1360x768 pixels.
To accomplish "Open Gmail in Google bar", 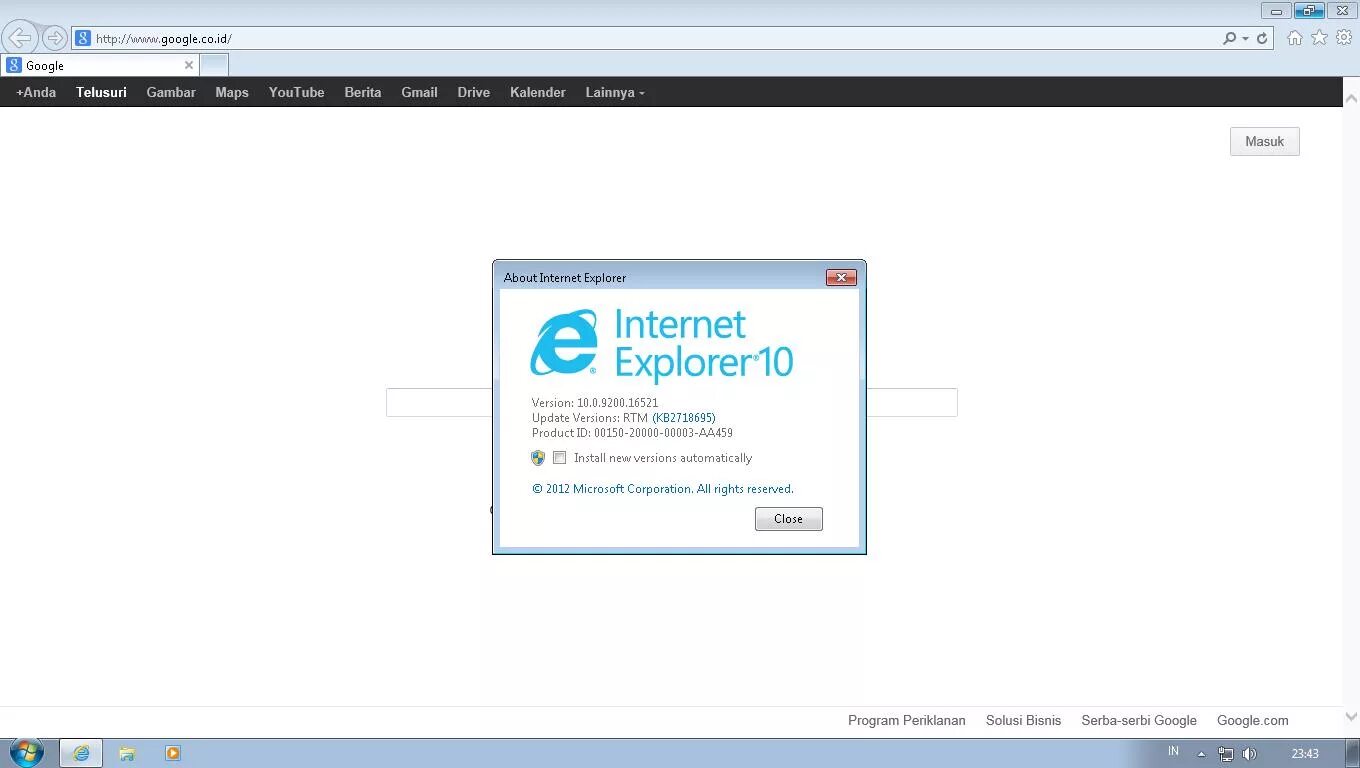I will [419, 92].
